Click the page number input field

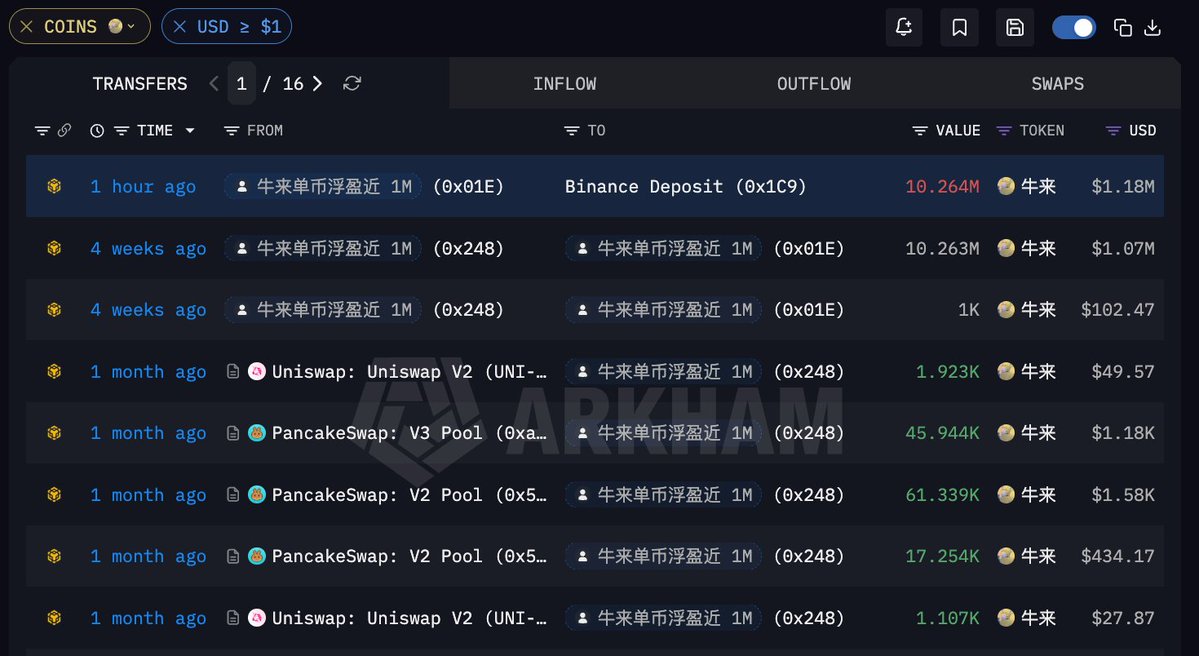click(x=242, y=83)
